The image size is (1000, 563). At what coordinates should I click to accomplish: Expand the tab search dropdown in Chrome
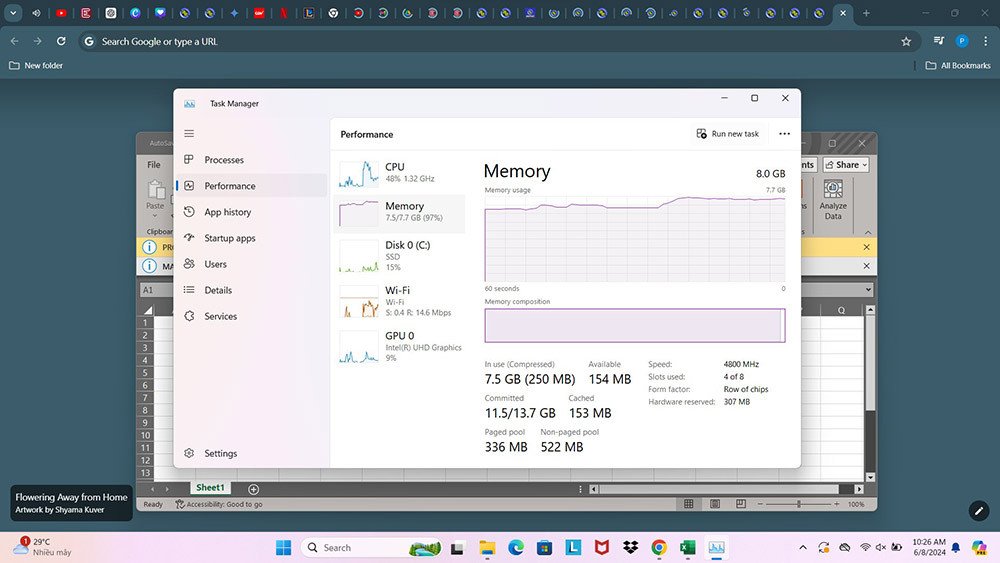(x=14, y=13)
